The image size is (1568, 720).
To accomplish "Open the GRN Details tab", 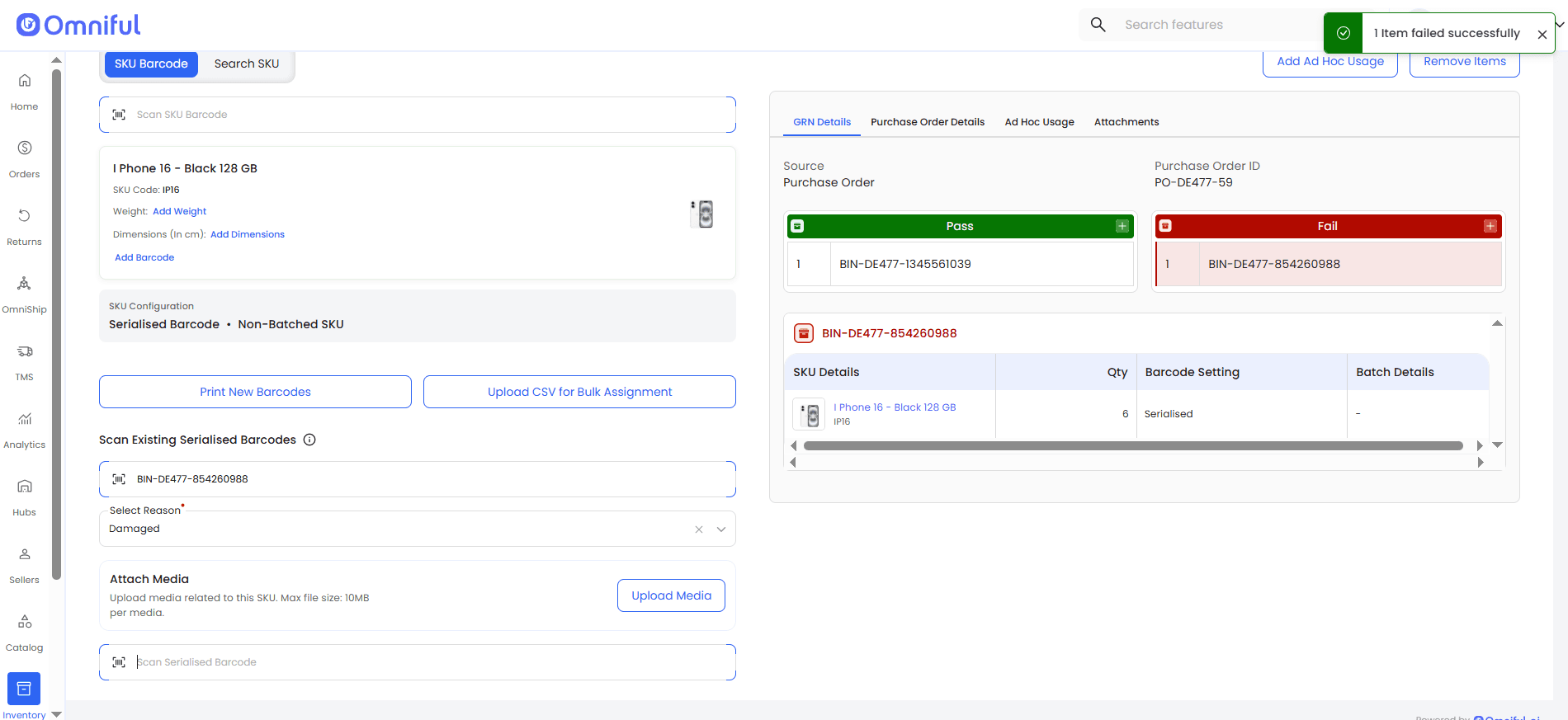I will pyautogui.click(x=822, y=122).
